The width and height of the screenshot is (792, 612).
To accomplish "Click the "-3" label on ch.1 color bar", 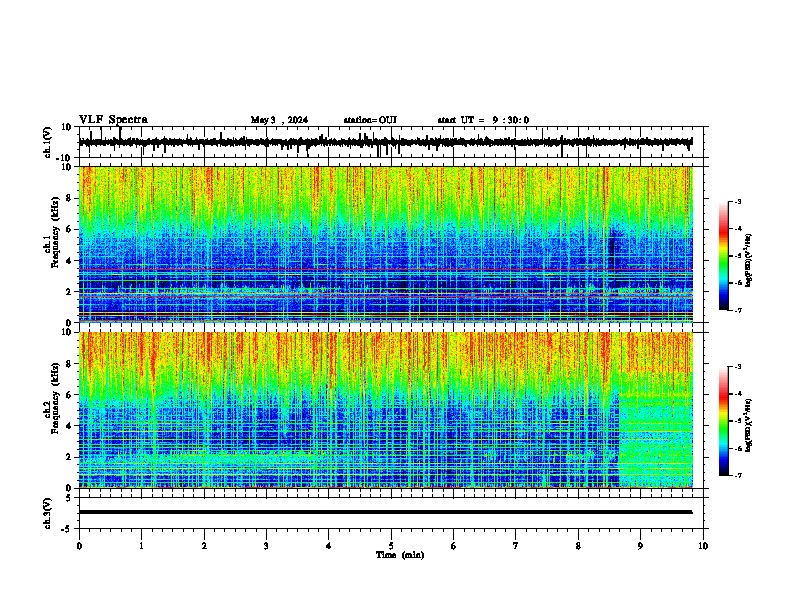I will (x=738, y=202).
